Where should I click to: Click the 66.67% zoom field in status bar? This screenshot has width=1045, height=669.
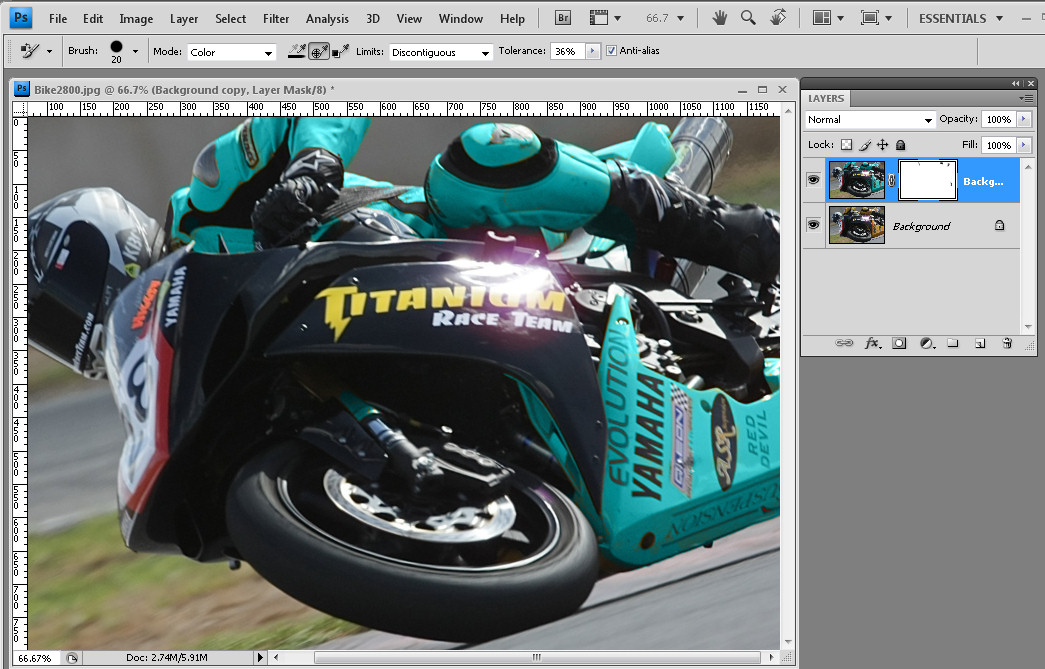(x=36, y=658)
